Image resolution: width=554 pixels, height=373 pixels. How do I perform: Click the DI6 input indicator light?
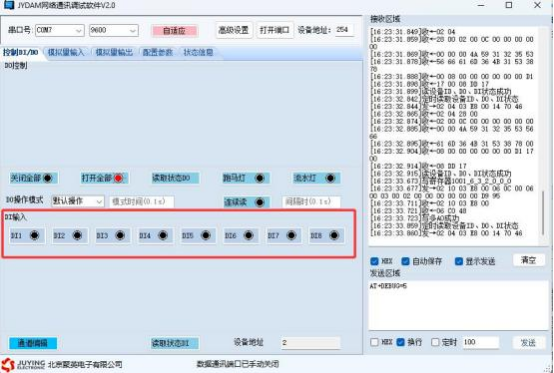[248, 235]
